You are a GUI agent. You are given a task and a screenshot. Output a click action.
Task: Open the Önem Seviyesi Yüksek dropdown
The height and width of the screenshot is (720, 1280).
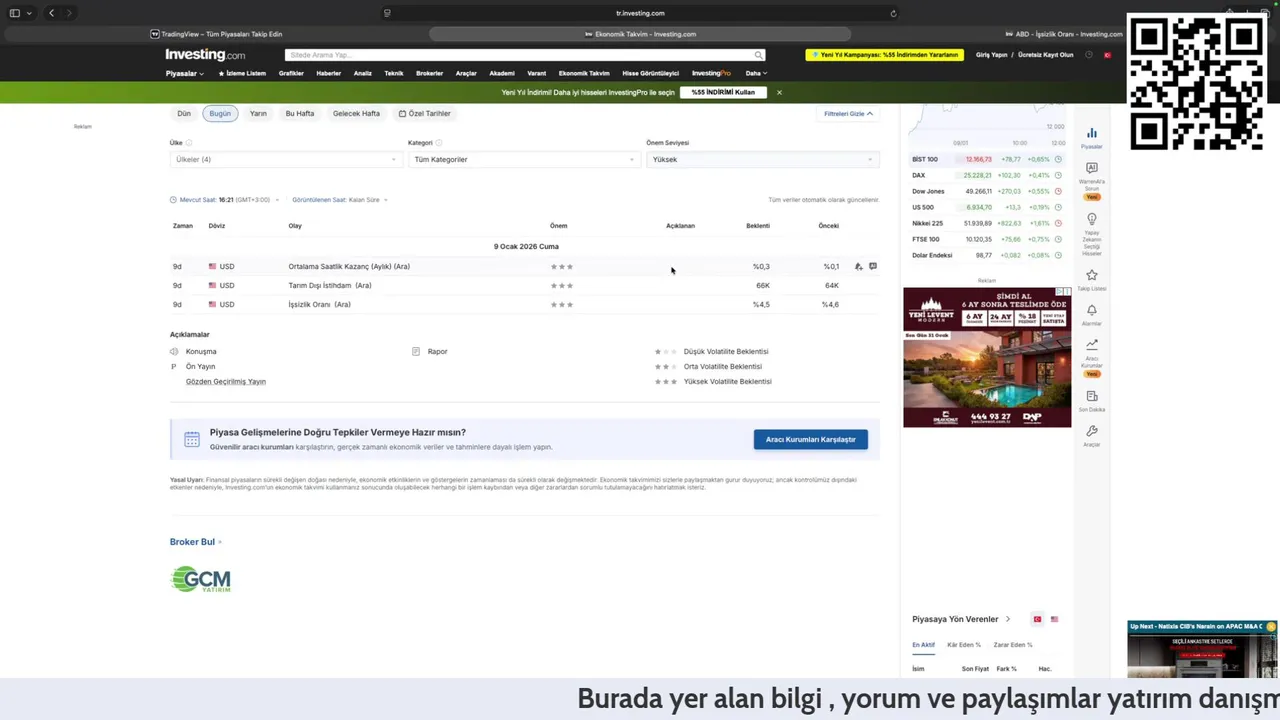pos(762,159)
